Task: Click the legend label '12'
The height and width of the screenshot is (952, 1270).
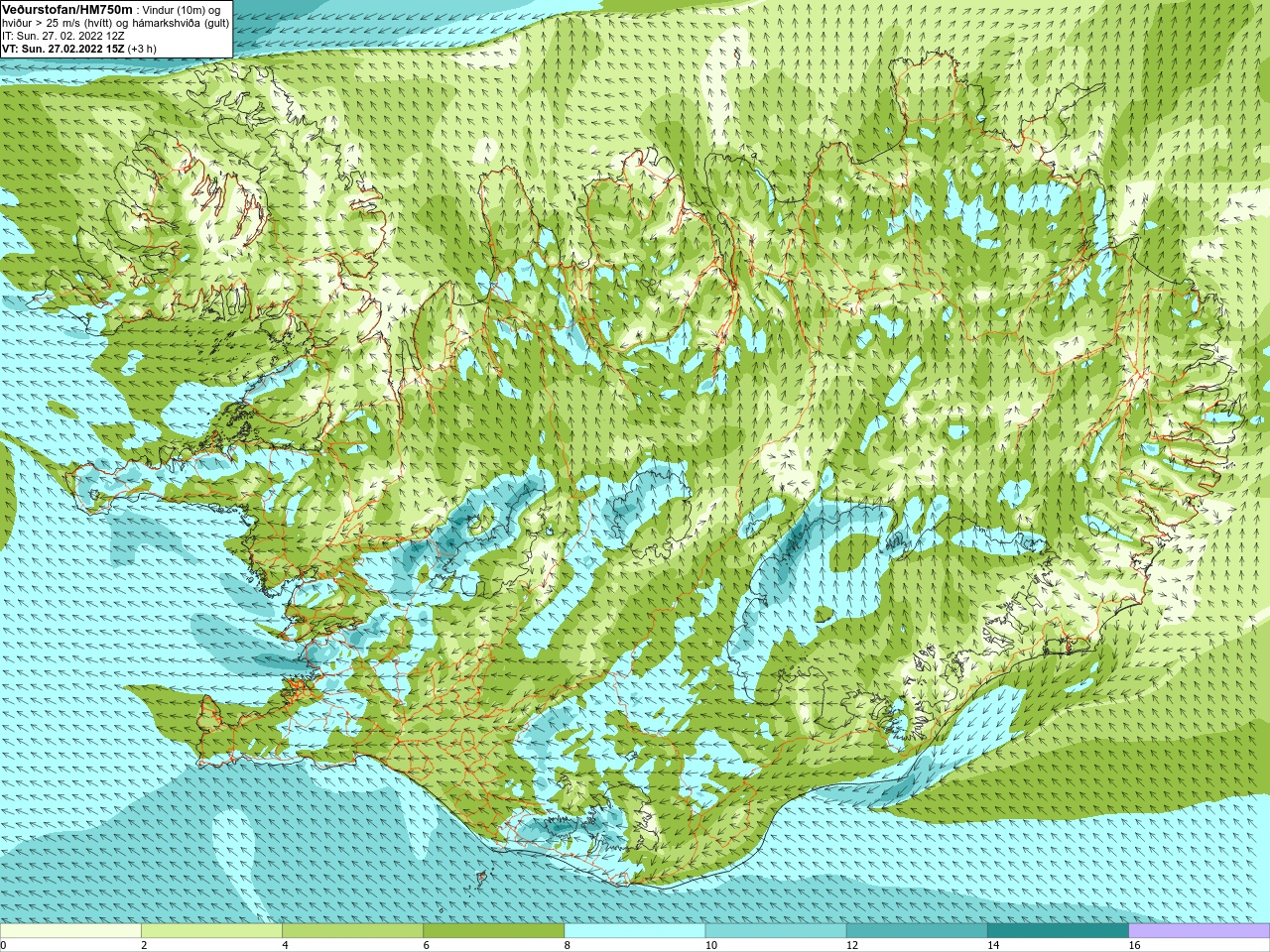Action: click(852, 945)
